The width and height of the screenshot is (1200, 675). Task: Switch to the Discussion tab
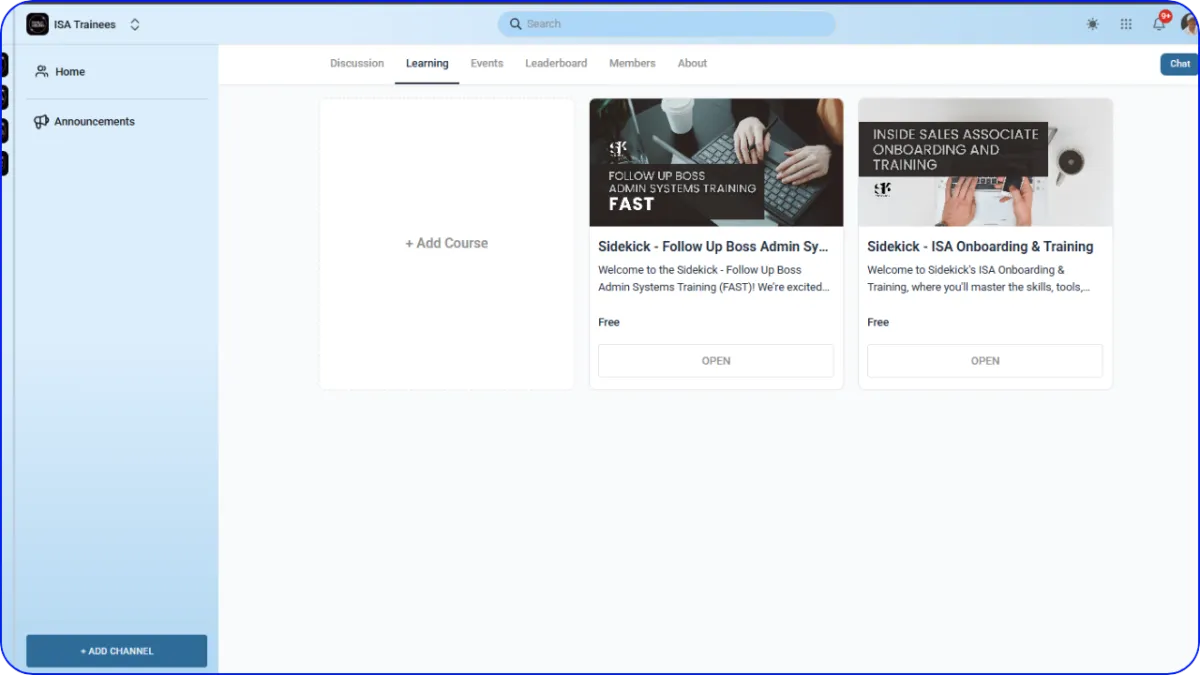click(357, 63)
